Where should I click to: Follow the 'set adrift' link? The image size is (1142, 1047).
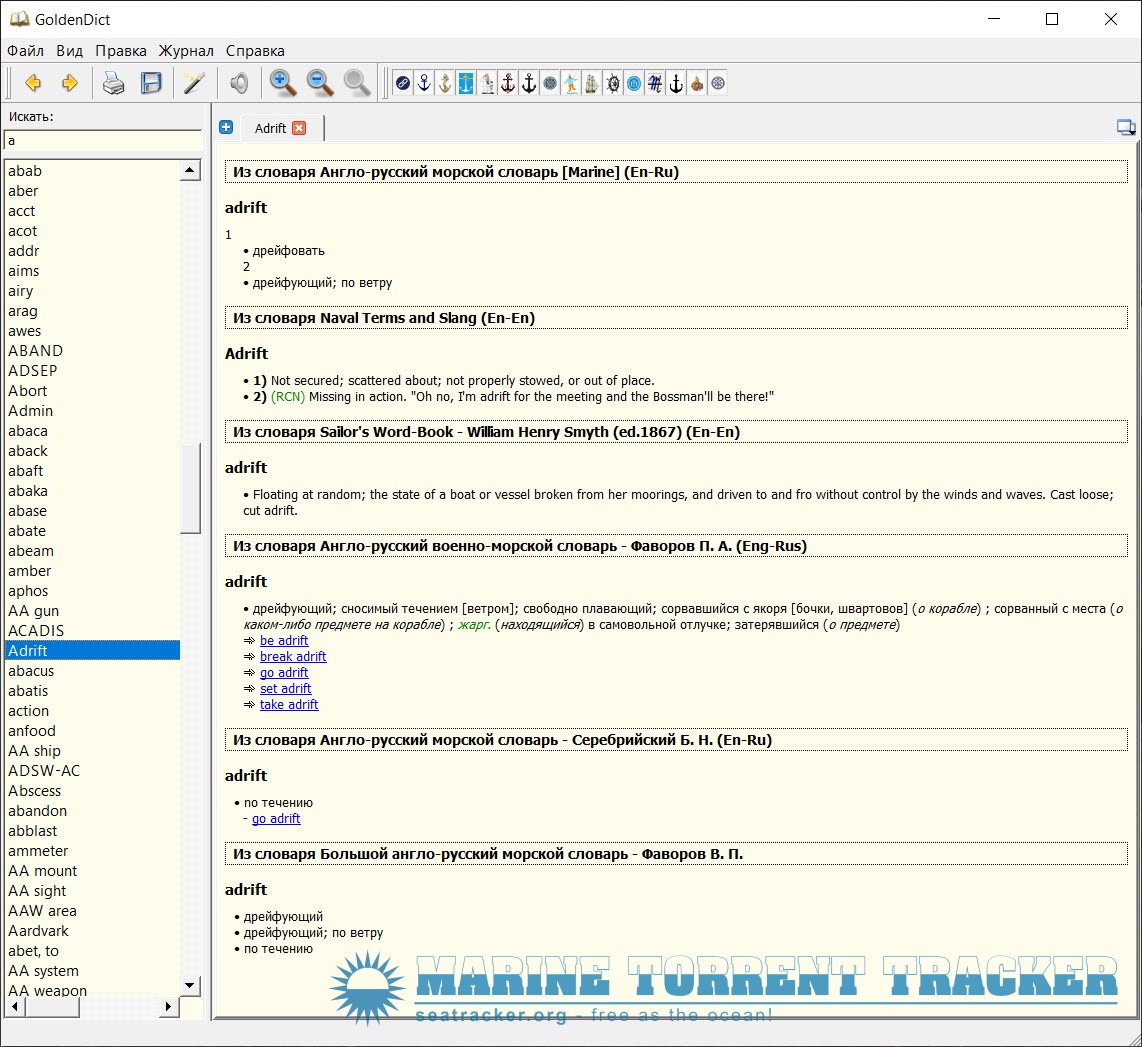286,688
